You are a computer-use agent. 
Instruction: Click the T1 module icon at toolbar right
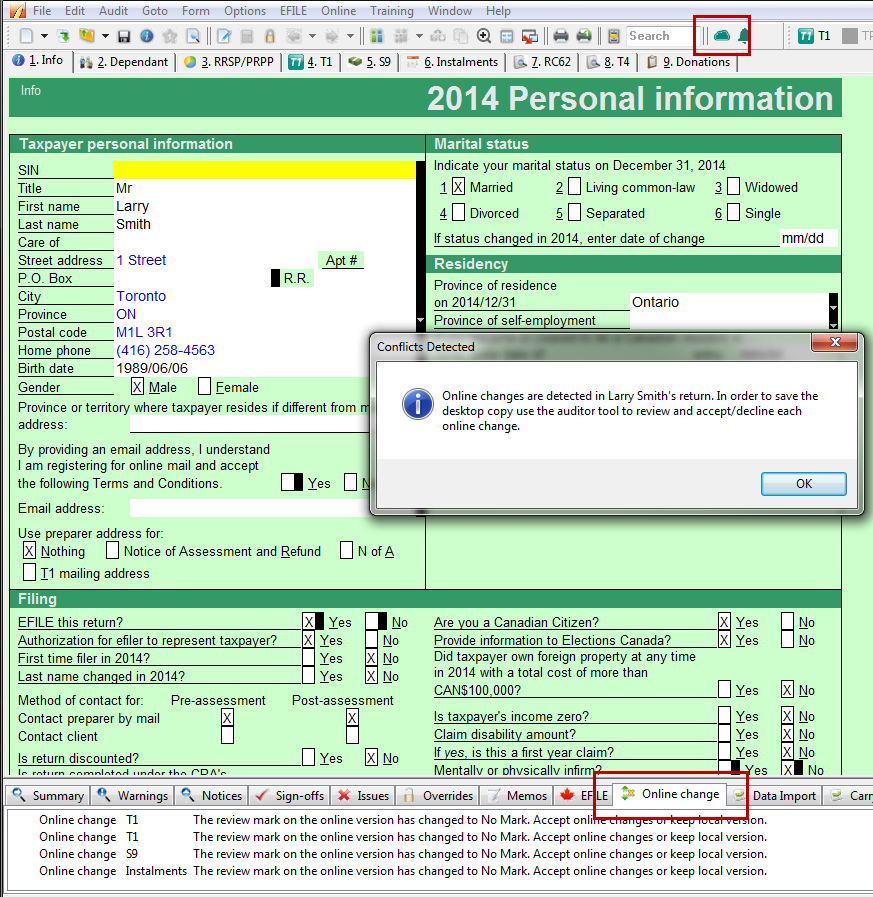(x=806, y=36)
